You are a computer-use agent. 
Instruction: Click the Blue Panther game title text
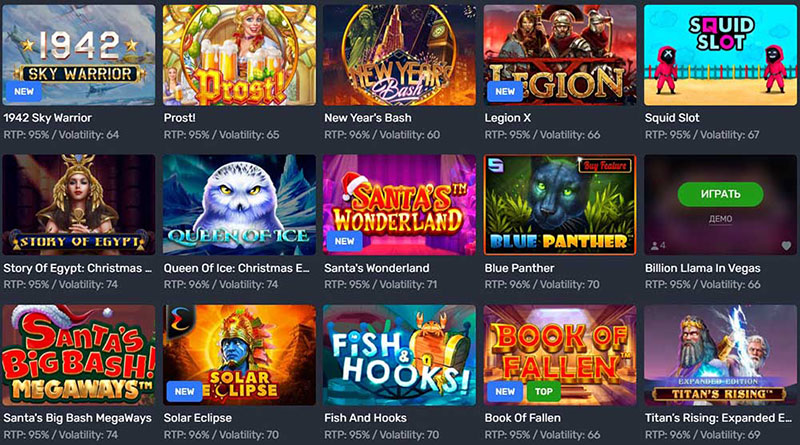click(x=519, y=268)
